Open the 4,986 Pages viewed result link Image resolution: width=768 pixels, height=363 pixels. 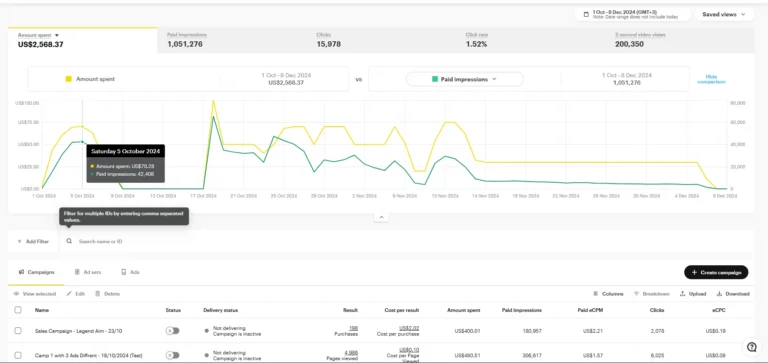(351, 352)
